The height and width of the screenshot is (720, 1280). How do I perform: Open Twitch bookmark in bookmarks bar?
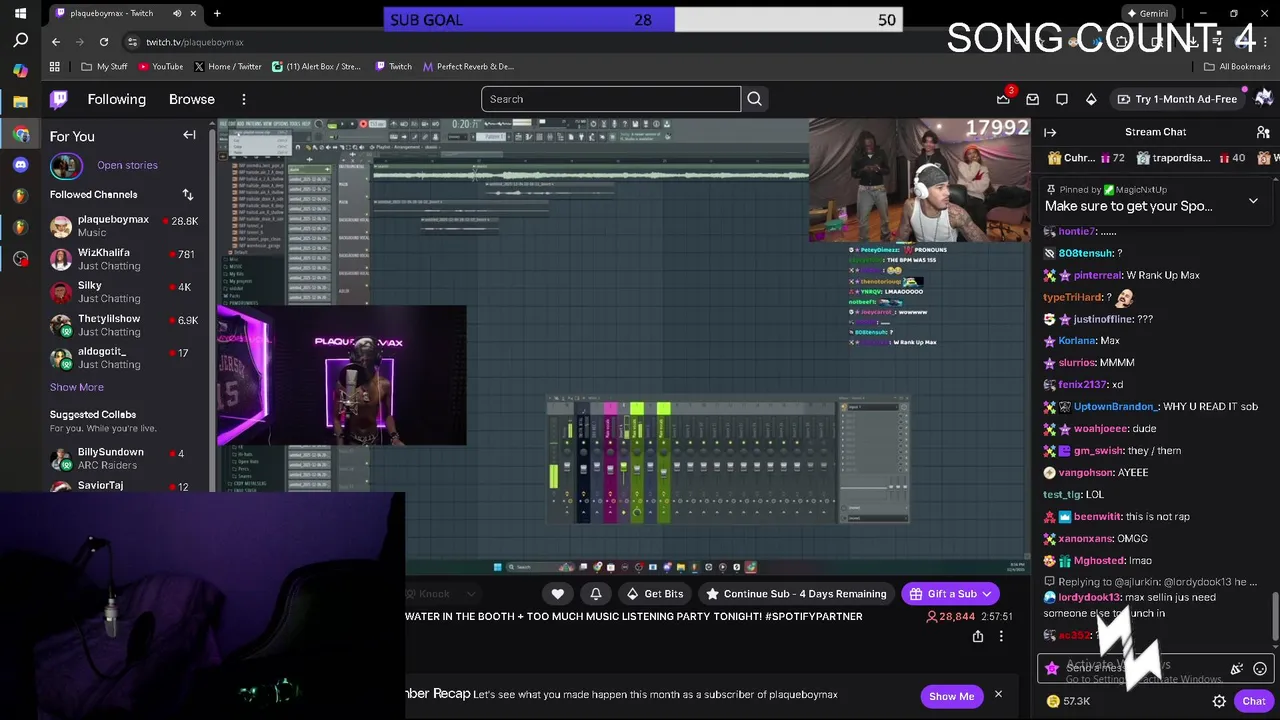pyautogui.click(x=393, y=67)
